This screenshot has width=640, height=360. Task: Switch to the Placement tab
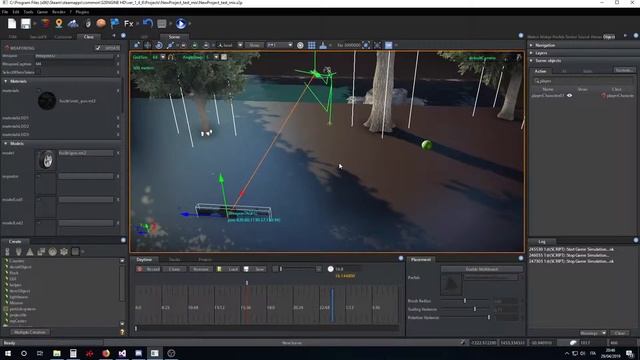click(x=421, y=260)
